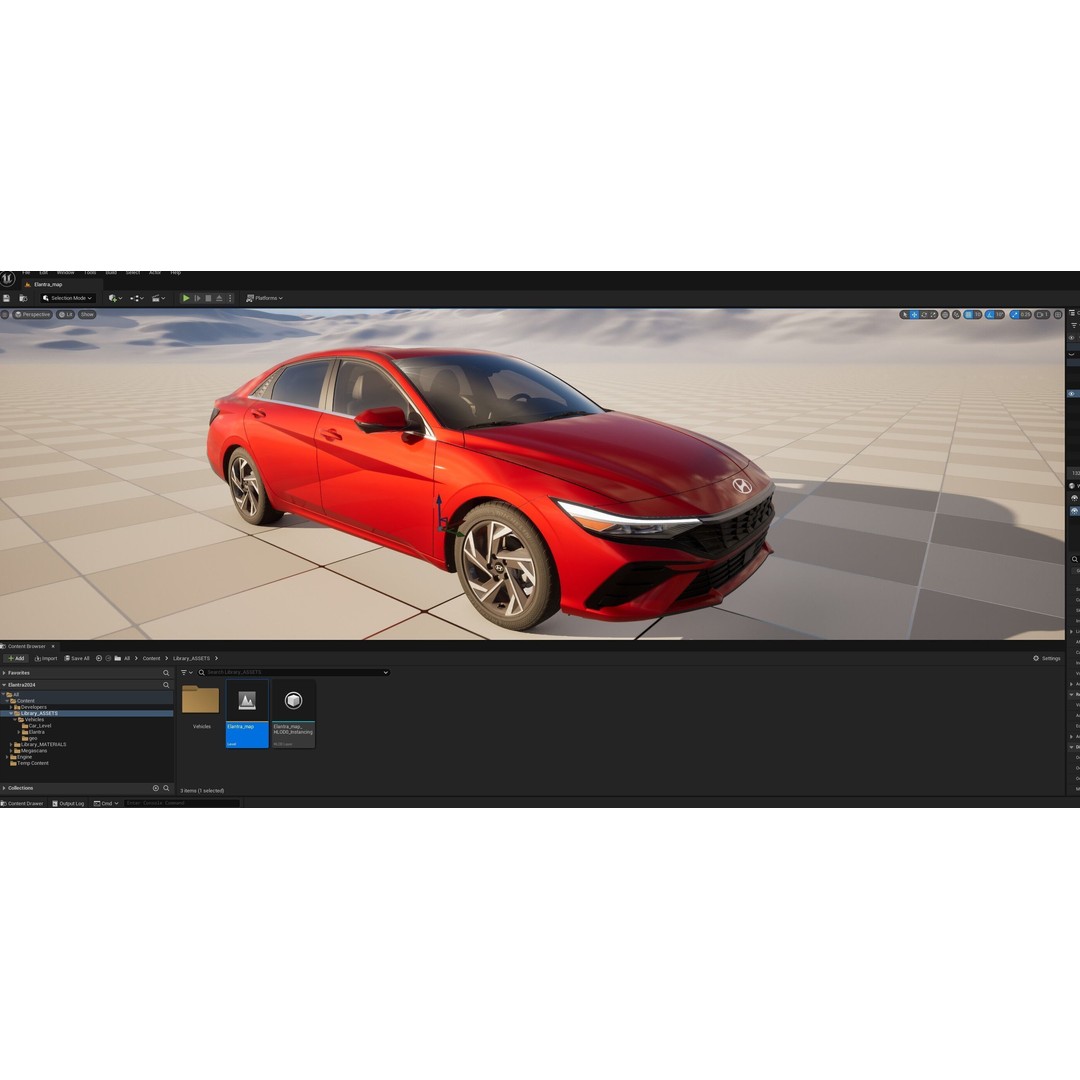Open Content Browser Settings
This screenshot has width=1080, height=1080.
1047,658
